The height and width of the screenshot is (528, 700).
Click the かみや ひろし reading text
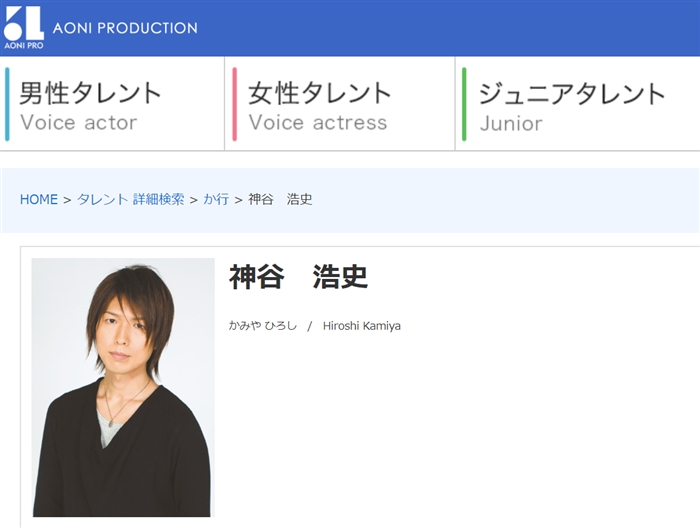(x=263, y=326)
